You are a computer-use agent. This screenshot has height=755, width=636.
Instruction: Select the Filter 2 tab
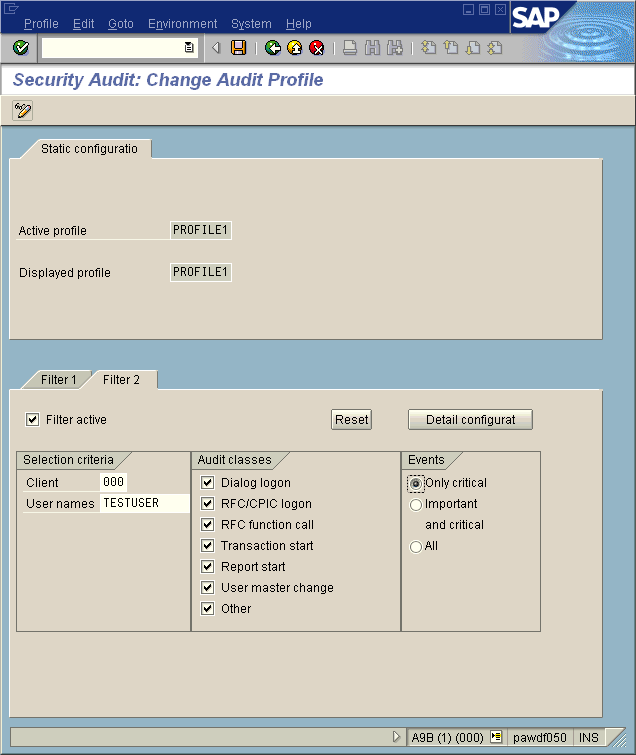[121, 380]
